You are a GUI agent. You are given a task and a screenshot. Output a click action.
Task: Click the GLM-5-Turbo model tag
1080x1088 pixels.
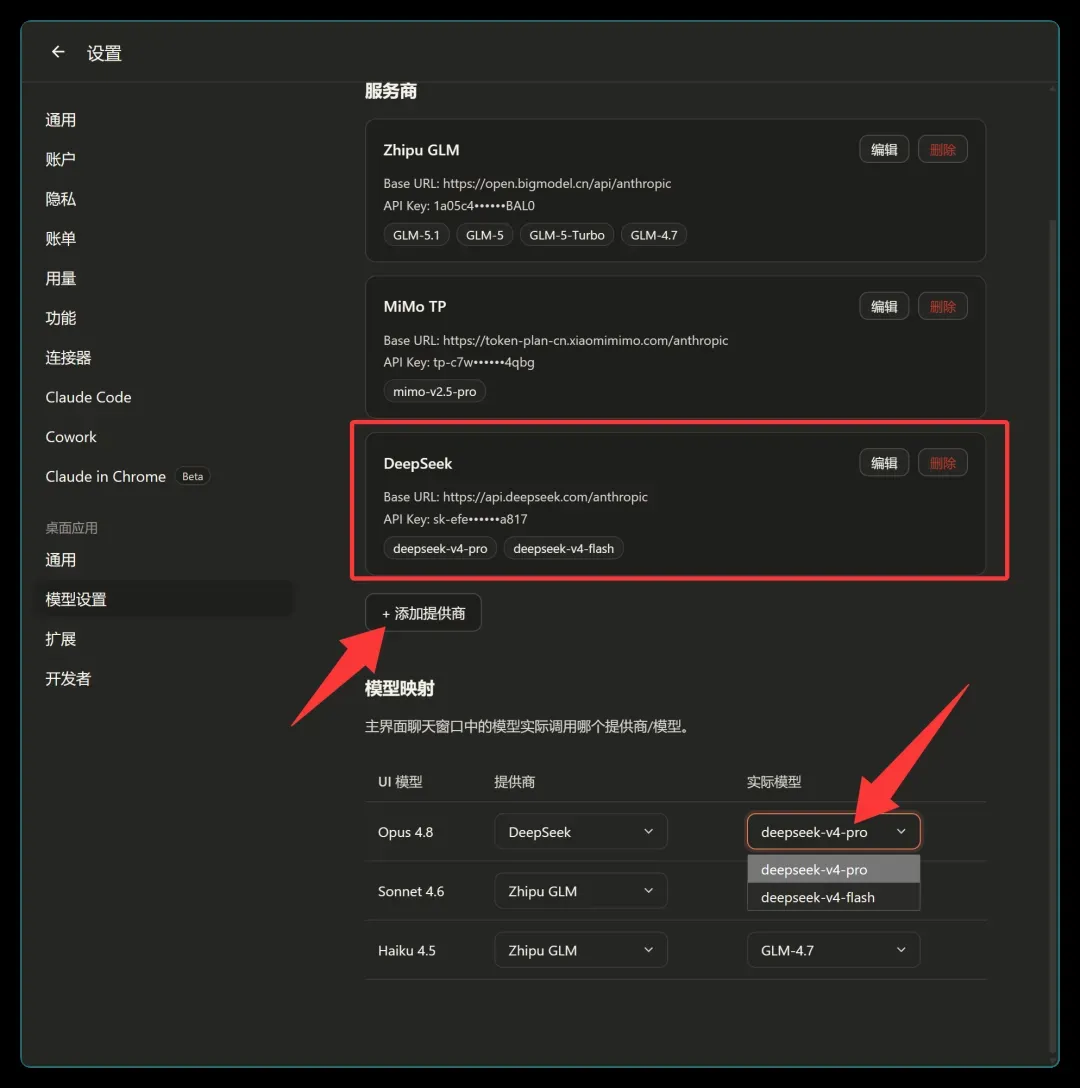click(566, 235)
